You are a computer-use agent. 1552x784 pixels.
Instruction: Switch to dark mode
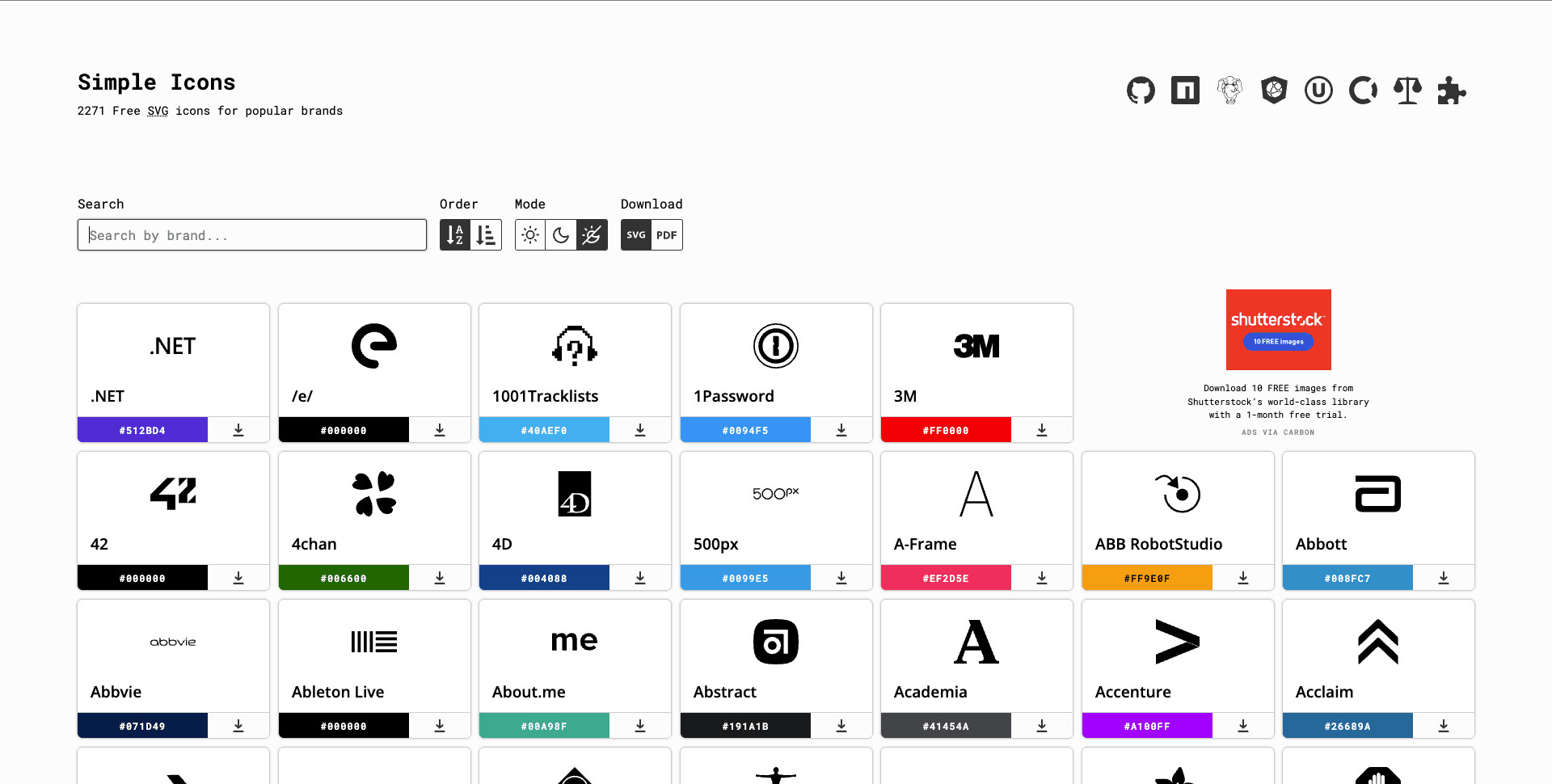561,235
